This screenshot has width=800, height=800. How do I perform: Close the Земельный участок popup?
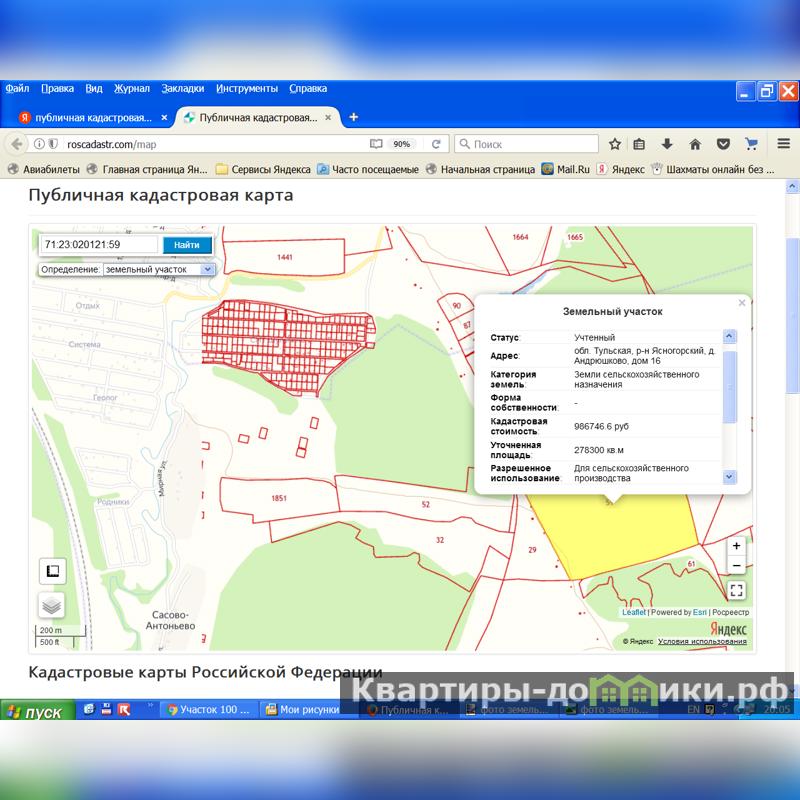pos(742,303)
